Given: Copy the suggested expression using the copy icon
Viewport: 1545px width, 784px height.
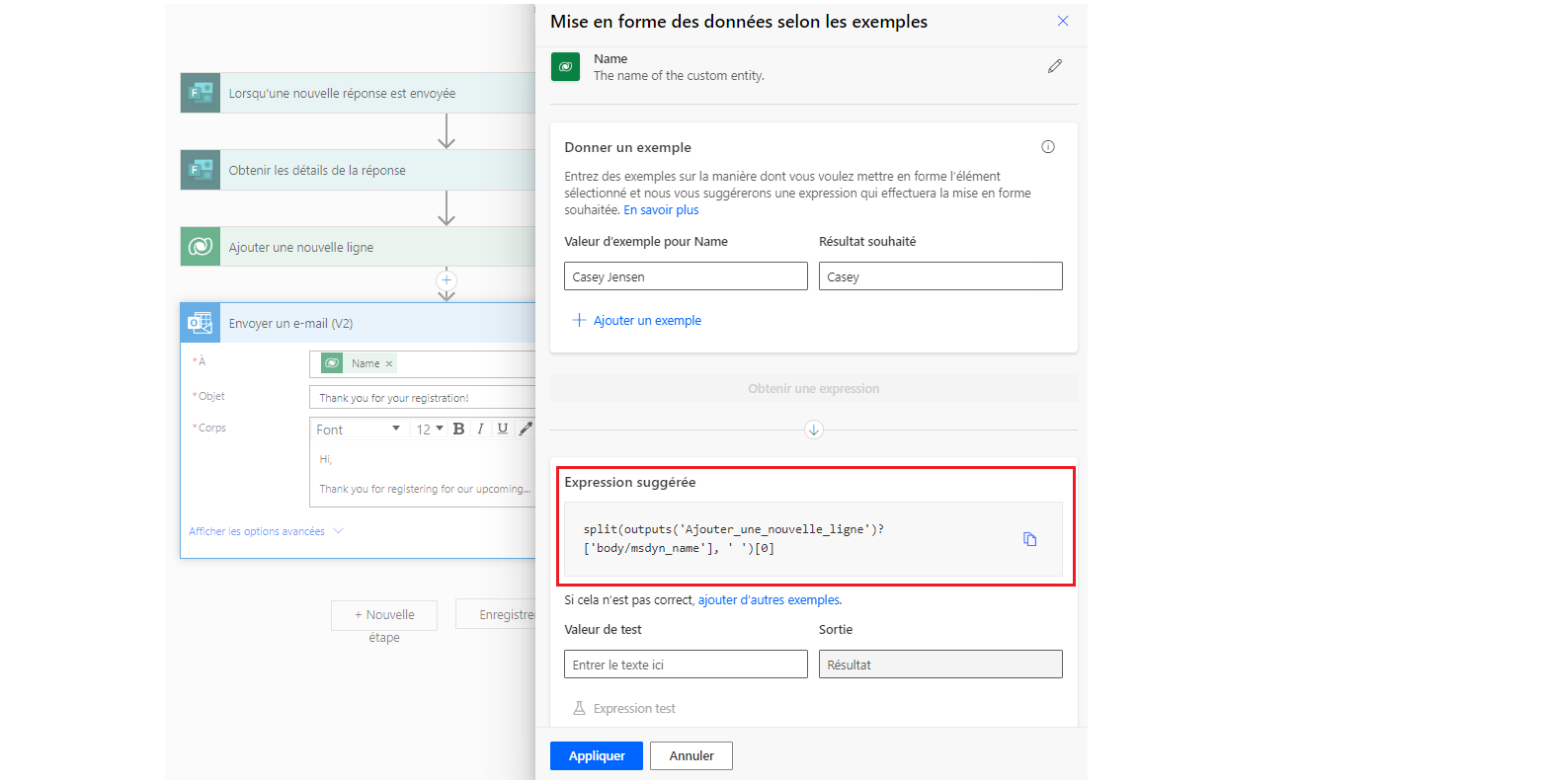Looking at the screenshot, I should click(x=1030, y=539).
